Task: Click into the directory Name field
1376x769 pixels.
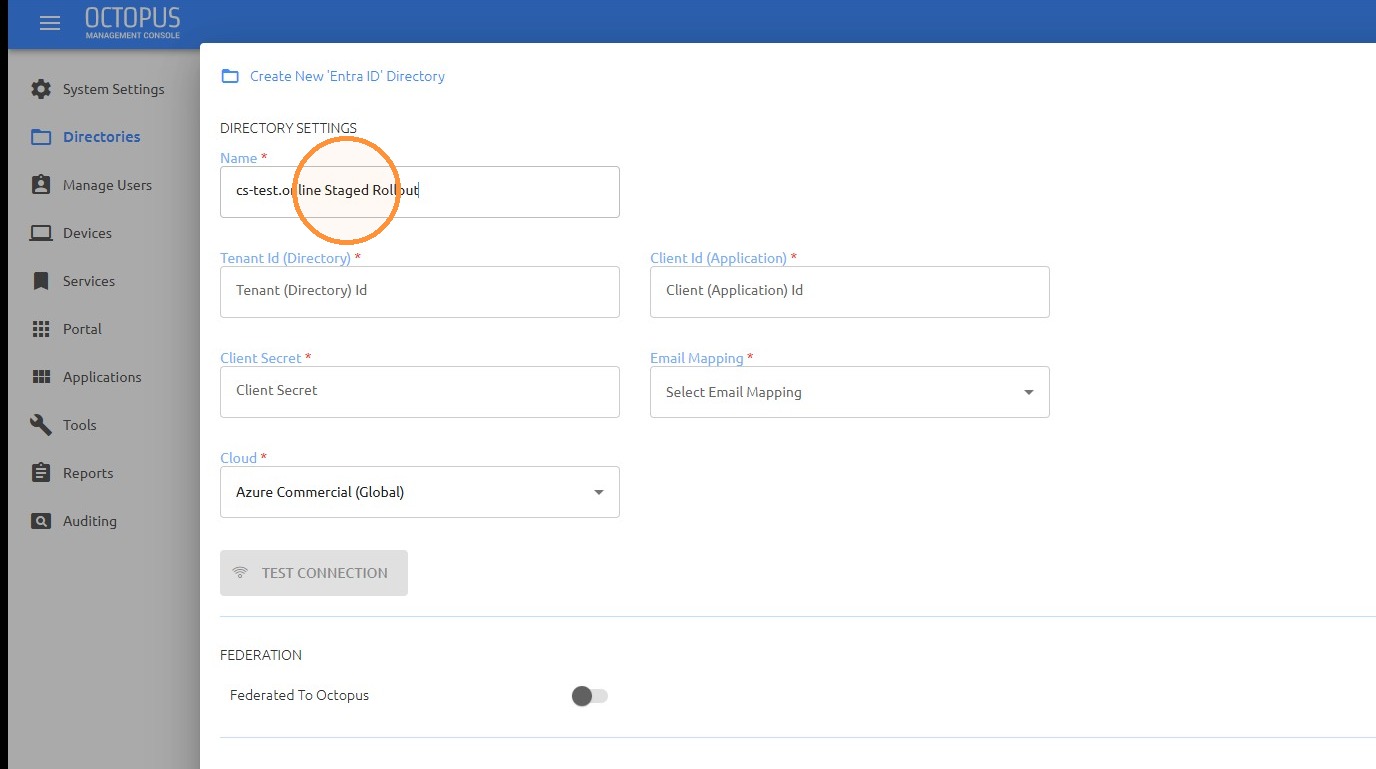Action: click(420, 192)
